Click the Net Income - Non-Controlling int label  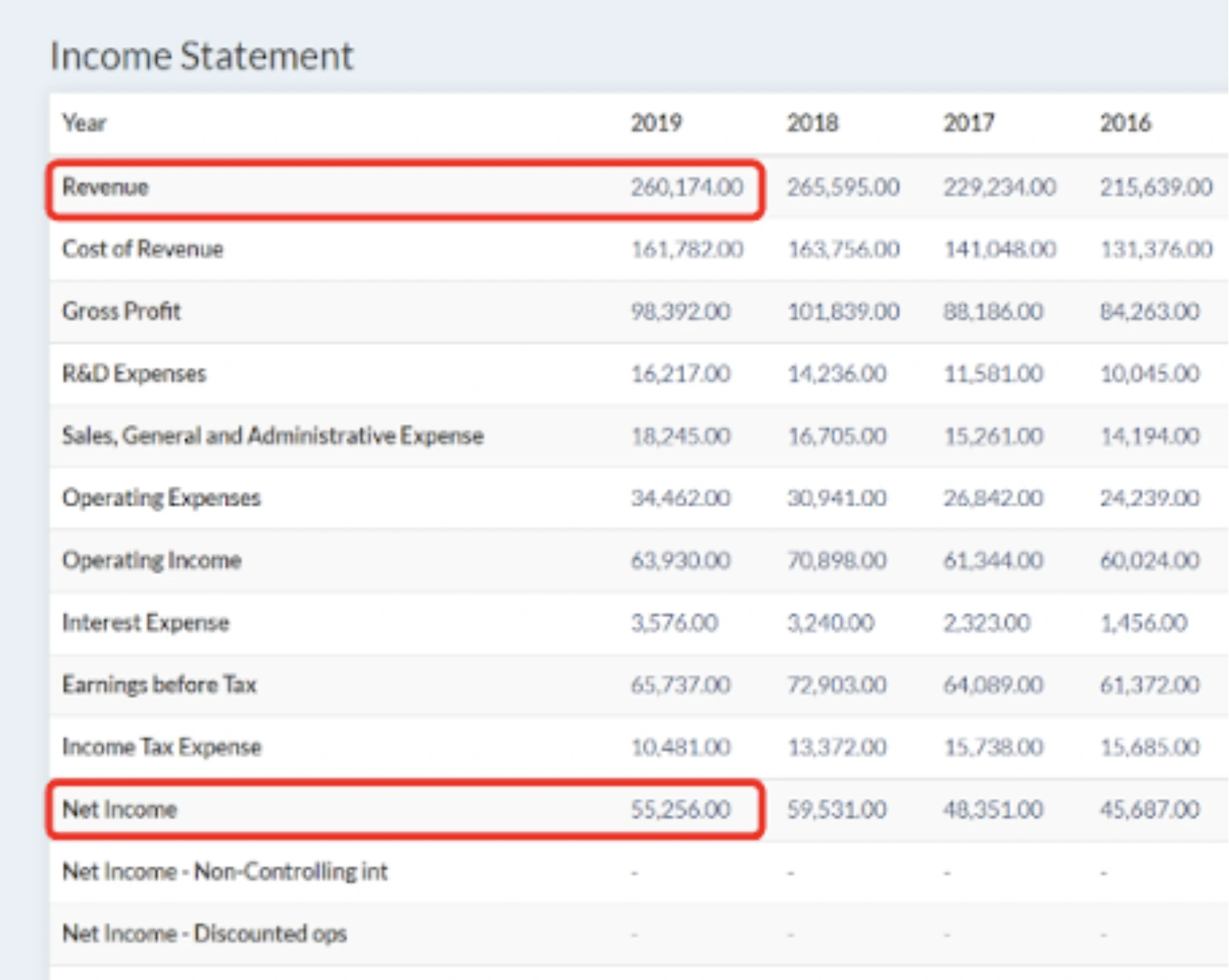(224, 871)
